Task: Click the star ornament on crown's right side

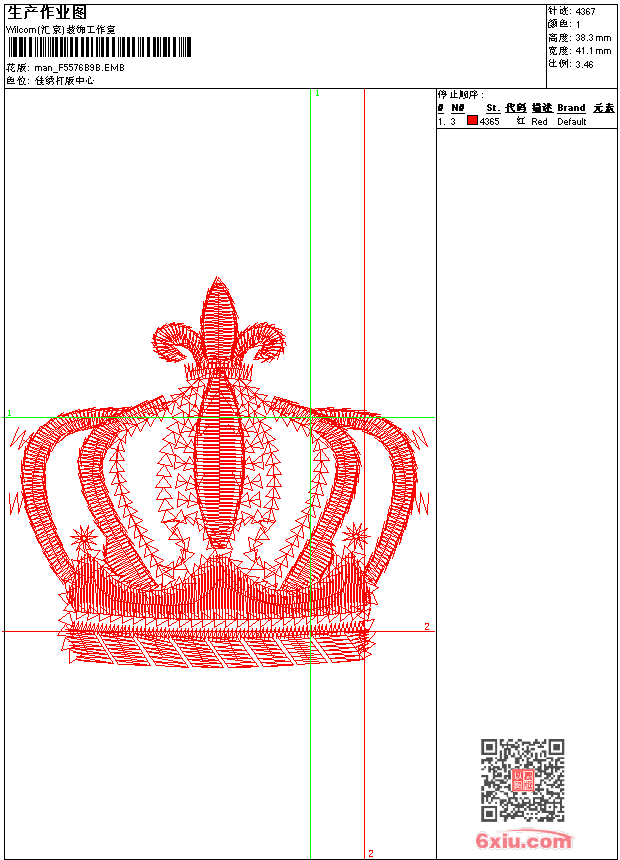Action: click(355, 538)
